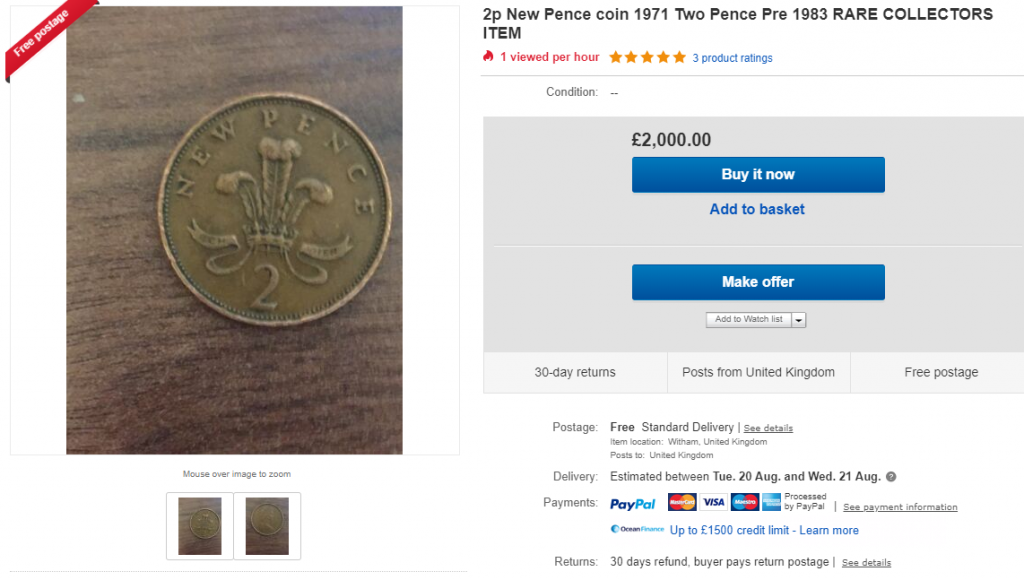Click the PayPal logo icon

[632, 504]
